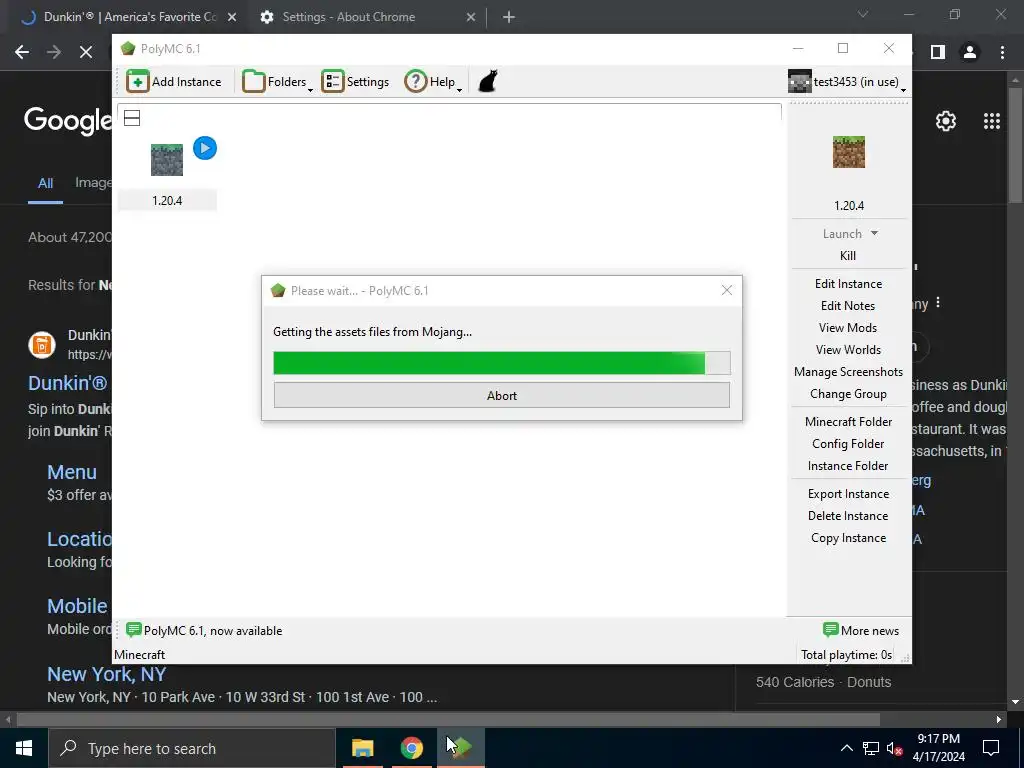Toggle the Chrome side panel icon

pos(938,52)
